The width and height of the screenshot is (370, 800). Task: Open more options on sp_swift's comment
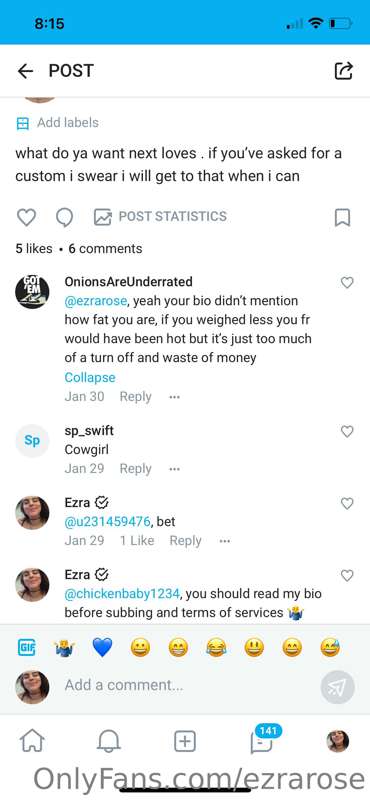pos(175,469)
